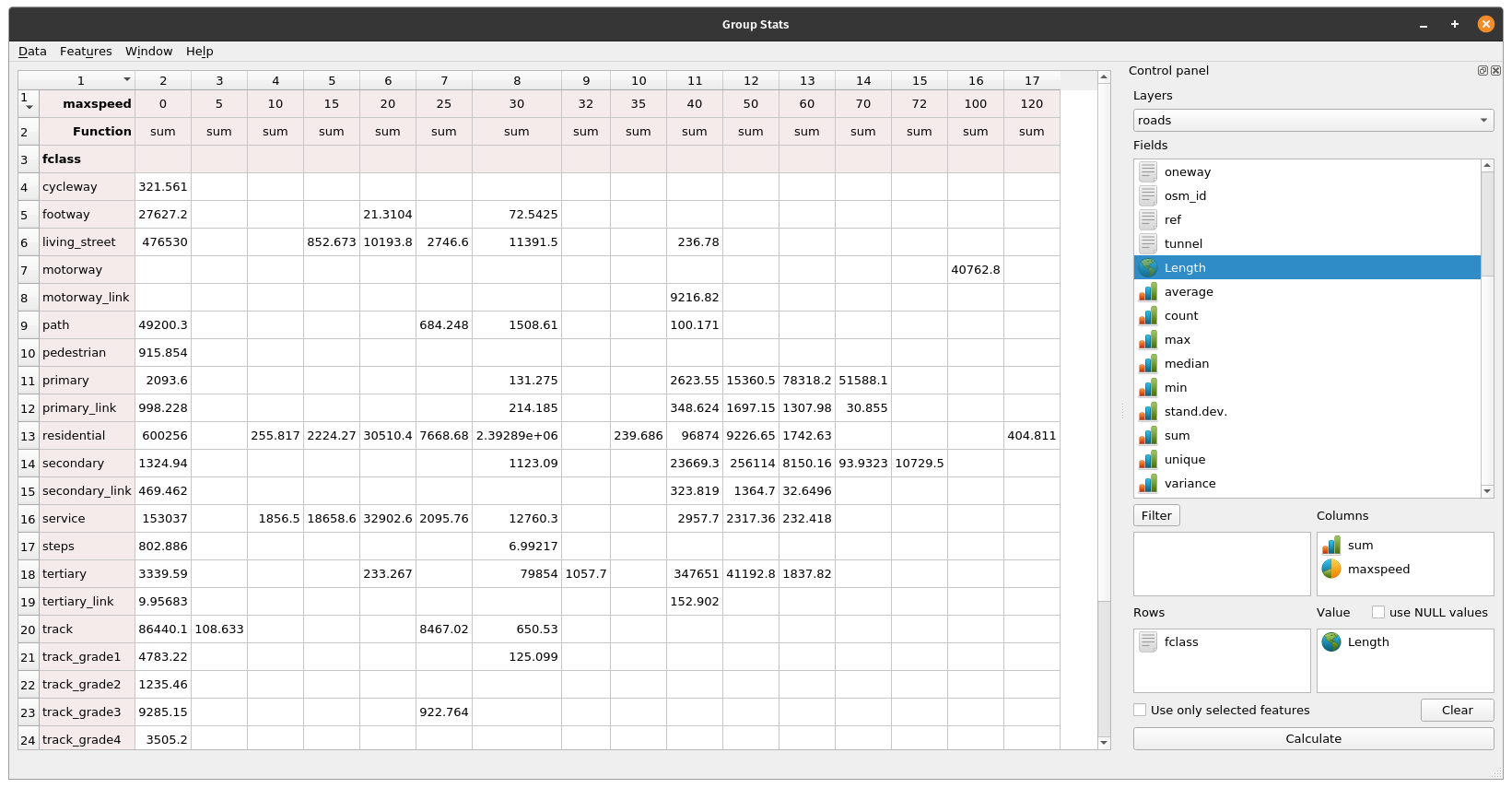Viewport: 1512px width, 788px height.
Task: Choose the average function bar-chart icon
Action: pos(1148,291)
